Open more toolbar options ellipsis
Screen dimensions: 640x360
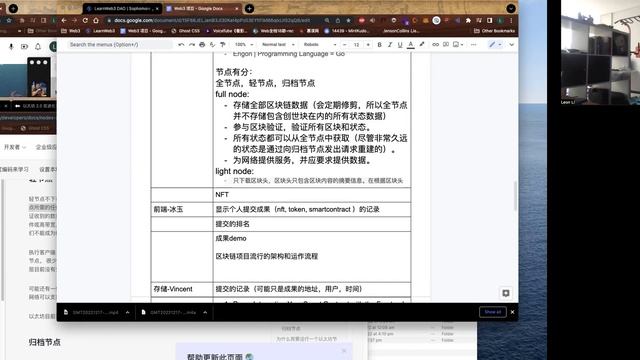click(473, 44)
